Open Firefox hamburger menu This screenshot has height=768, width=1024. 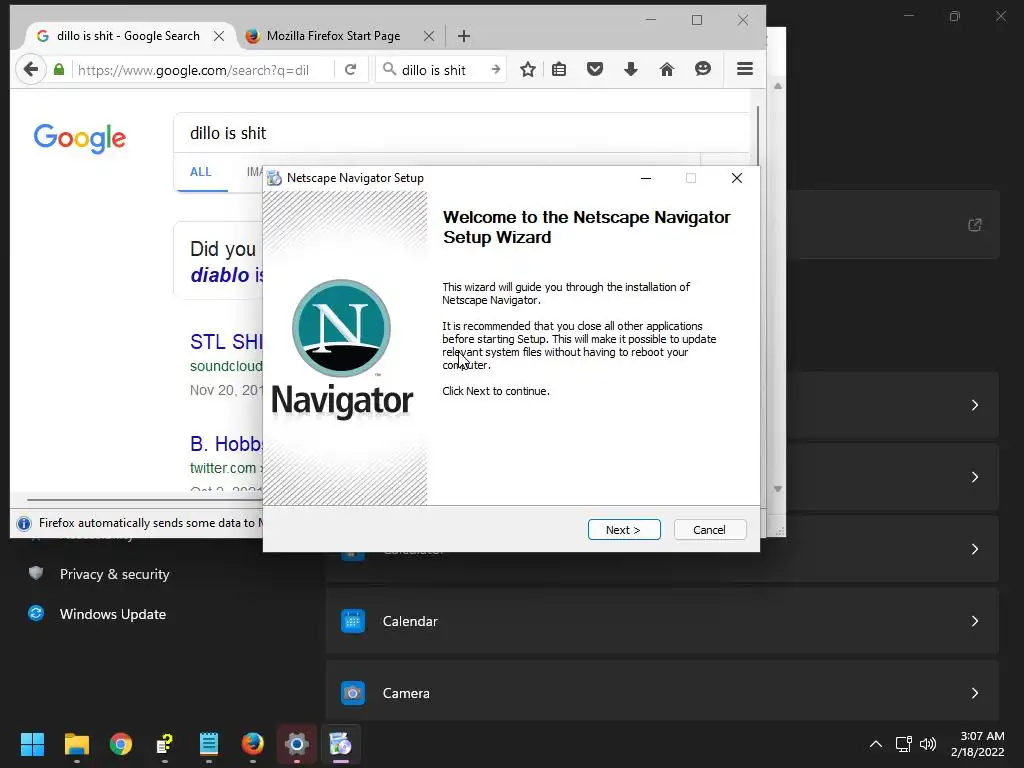[x=745, y=69]
